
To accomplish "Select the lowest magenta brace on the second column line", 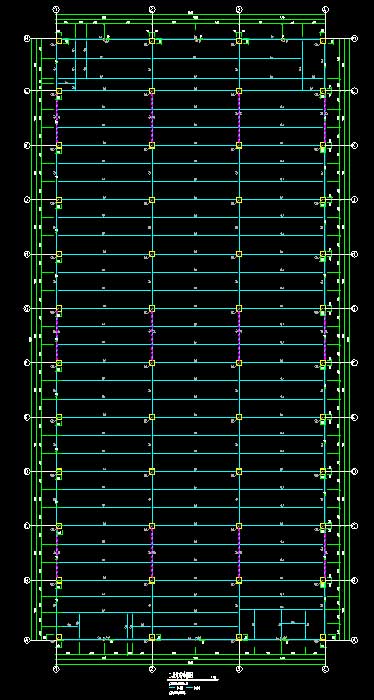I will coord(152,553).
